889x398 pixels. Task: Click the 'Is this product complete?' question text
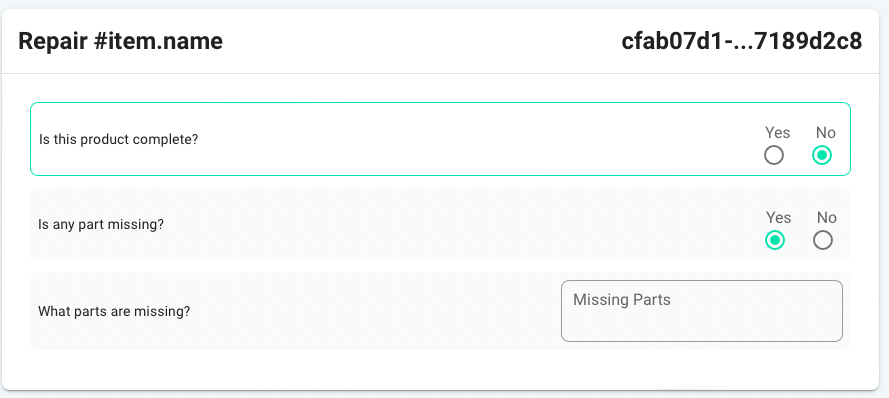coord(118,139)
